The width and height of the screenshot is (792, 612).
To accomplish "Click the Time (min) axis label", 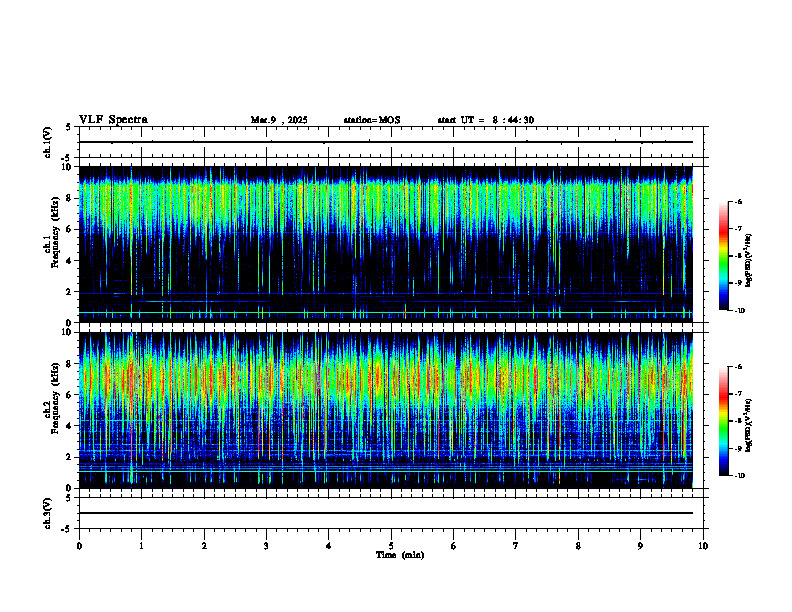I will 400,555.
